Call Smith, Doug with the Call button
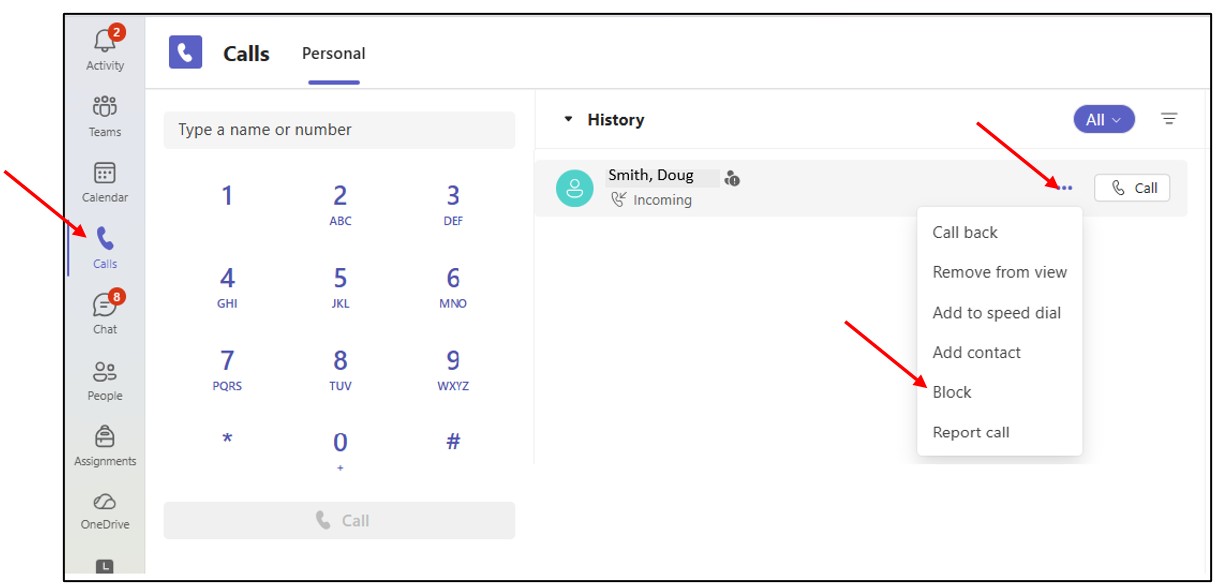The width and height of the screenshot is (1218, 586). tap(1132, 188)
